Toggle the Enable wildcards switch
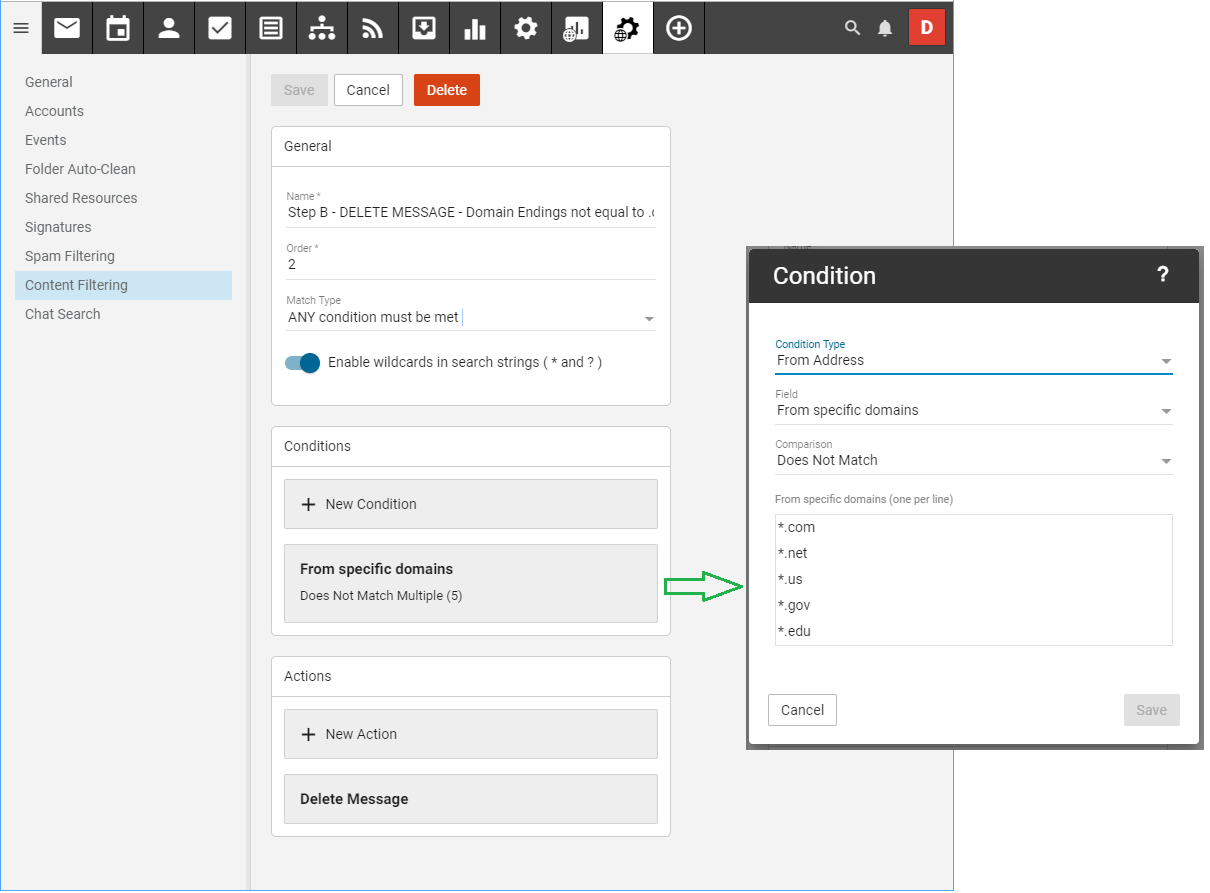The height and width of the screenshot is (893, 1210). (302, 362)
